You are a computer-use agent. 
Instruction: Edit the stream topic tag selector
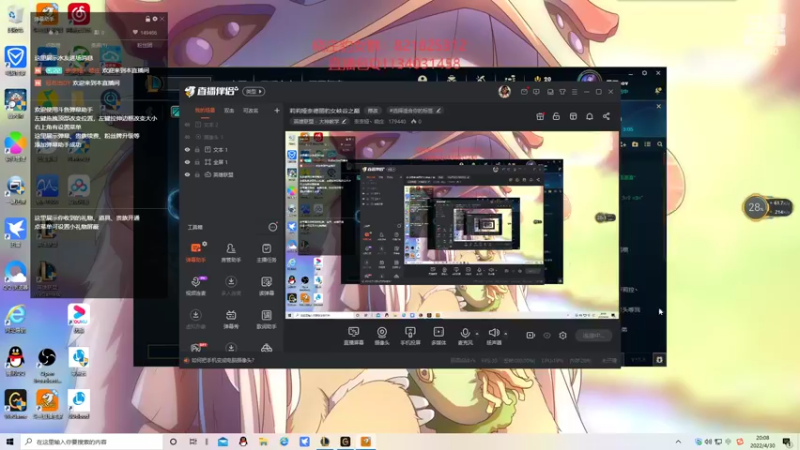(414, 110)
